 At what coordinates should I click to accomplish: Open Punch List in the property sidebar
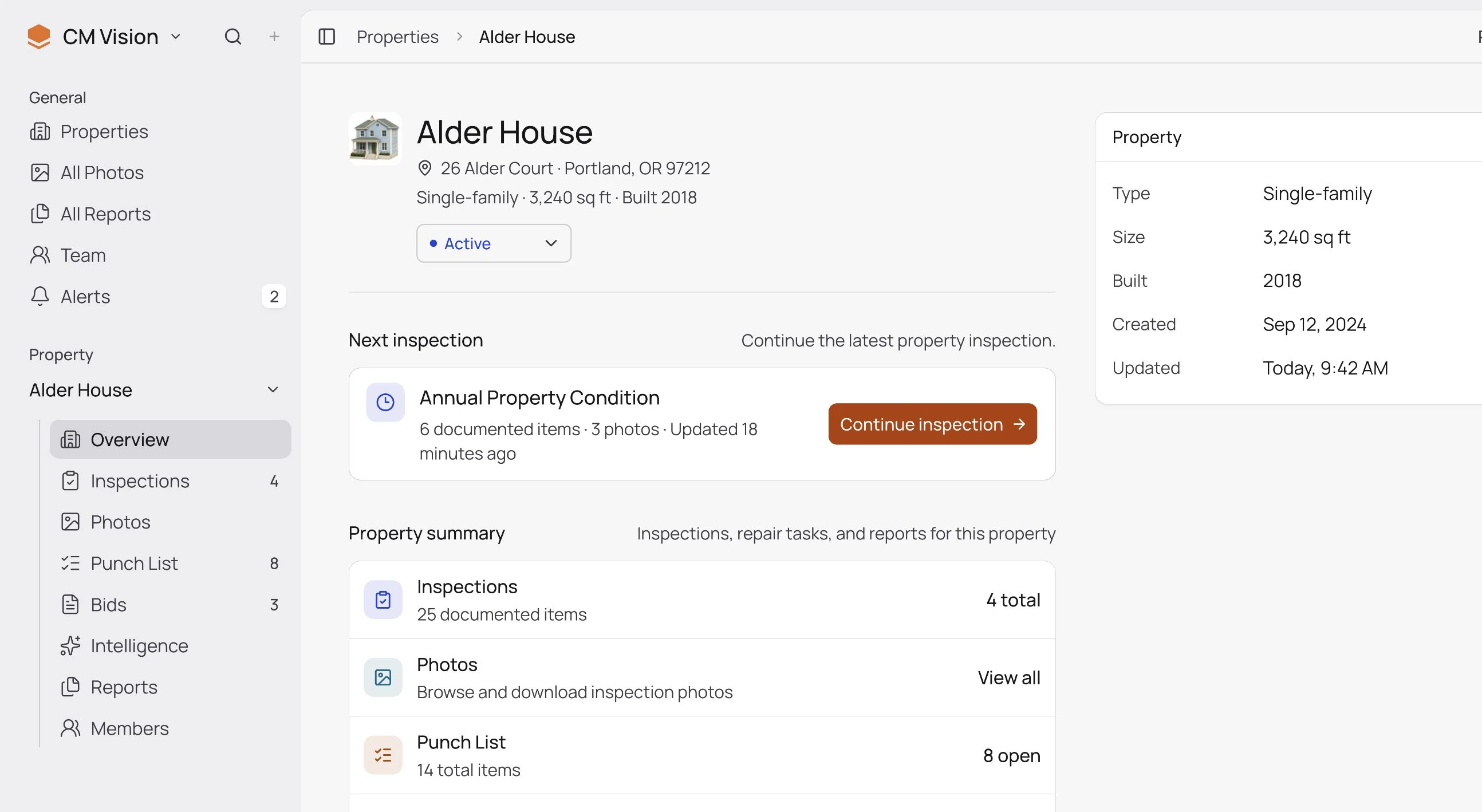(170, 563)
